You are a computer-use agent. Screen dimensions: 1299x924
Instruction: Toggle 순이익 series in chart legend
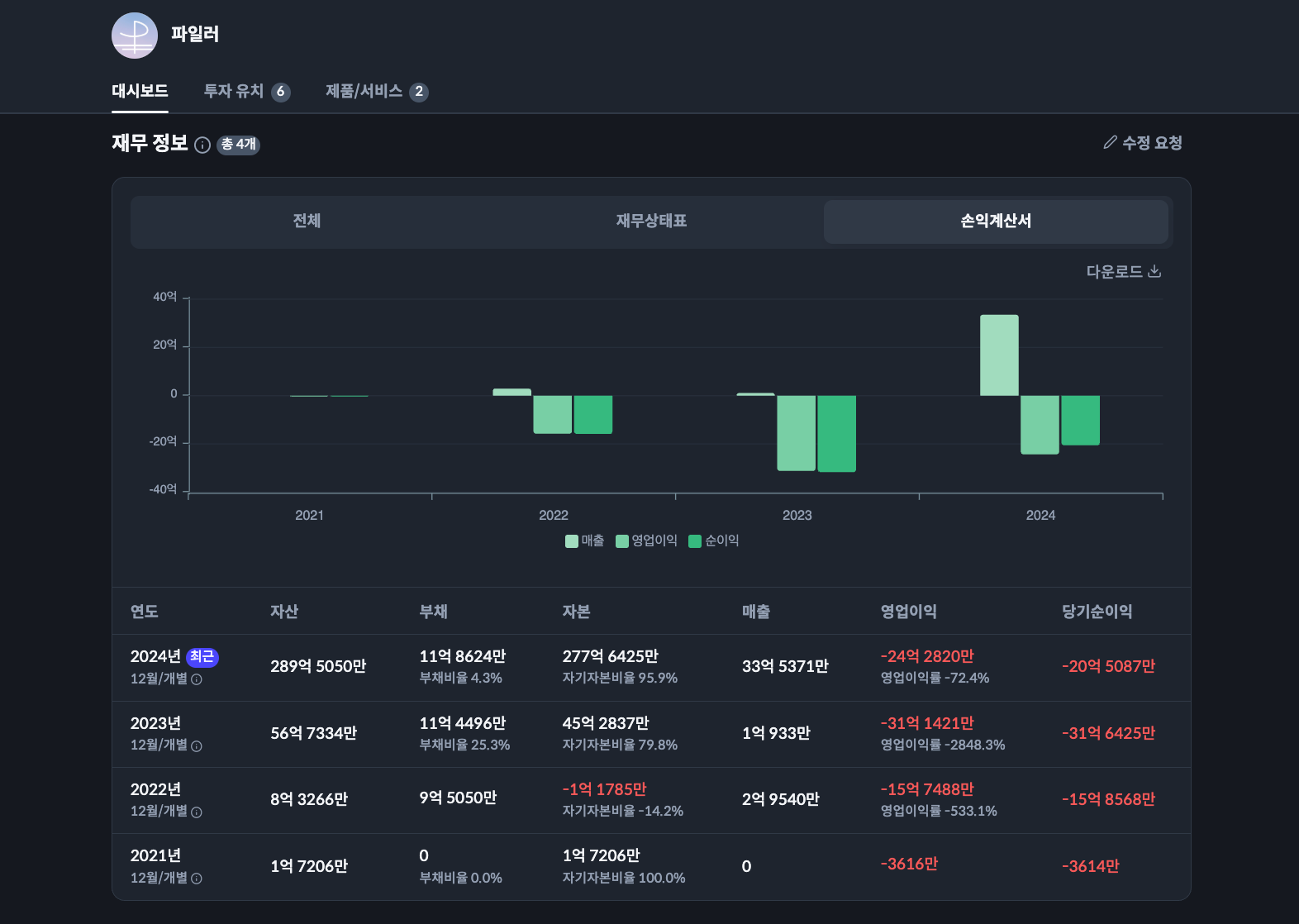[714, 541]
